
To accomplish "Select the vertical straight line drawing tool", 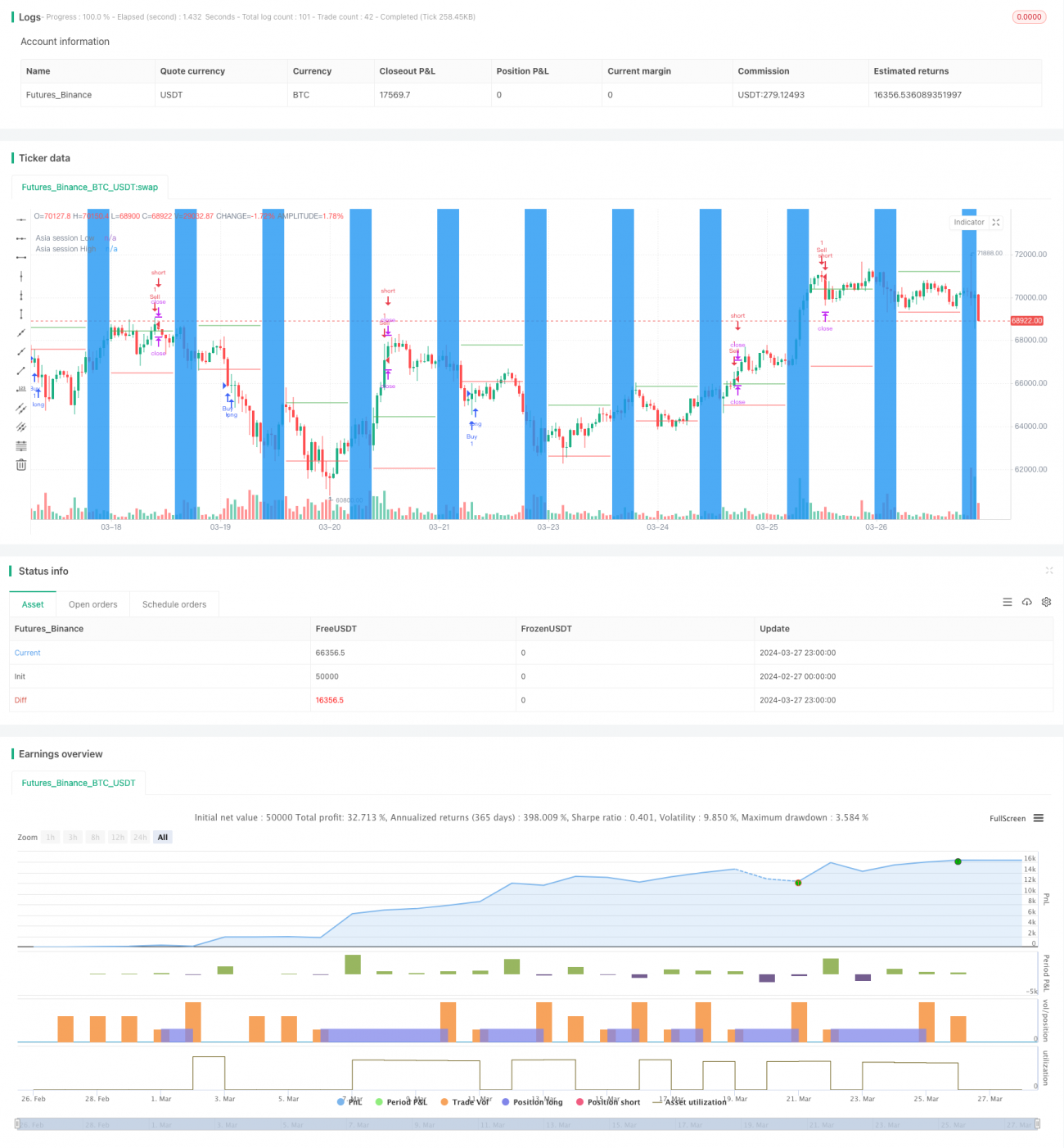I will [x=21, y=276].
